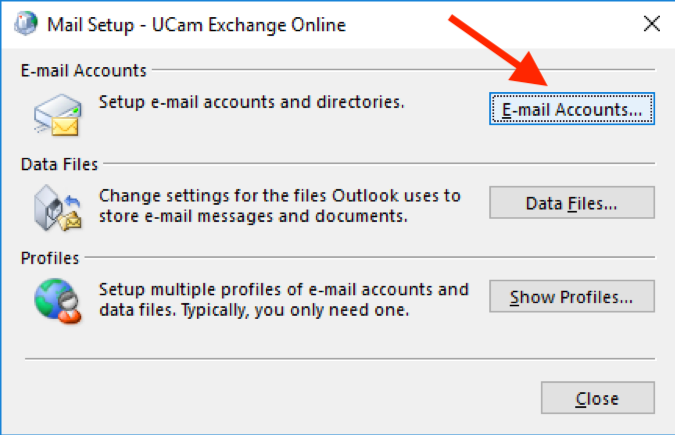Click the Data Files cabinet icon
Screen dimensions: 675x435
58,208
